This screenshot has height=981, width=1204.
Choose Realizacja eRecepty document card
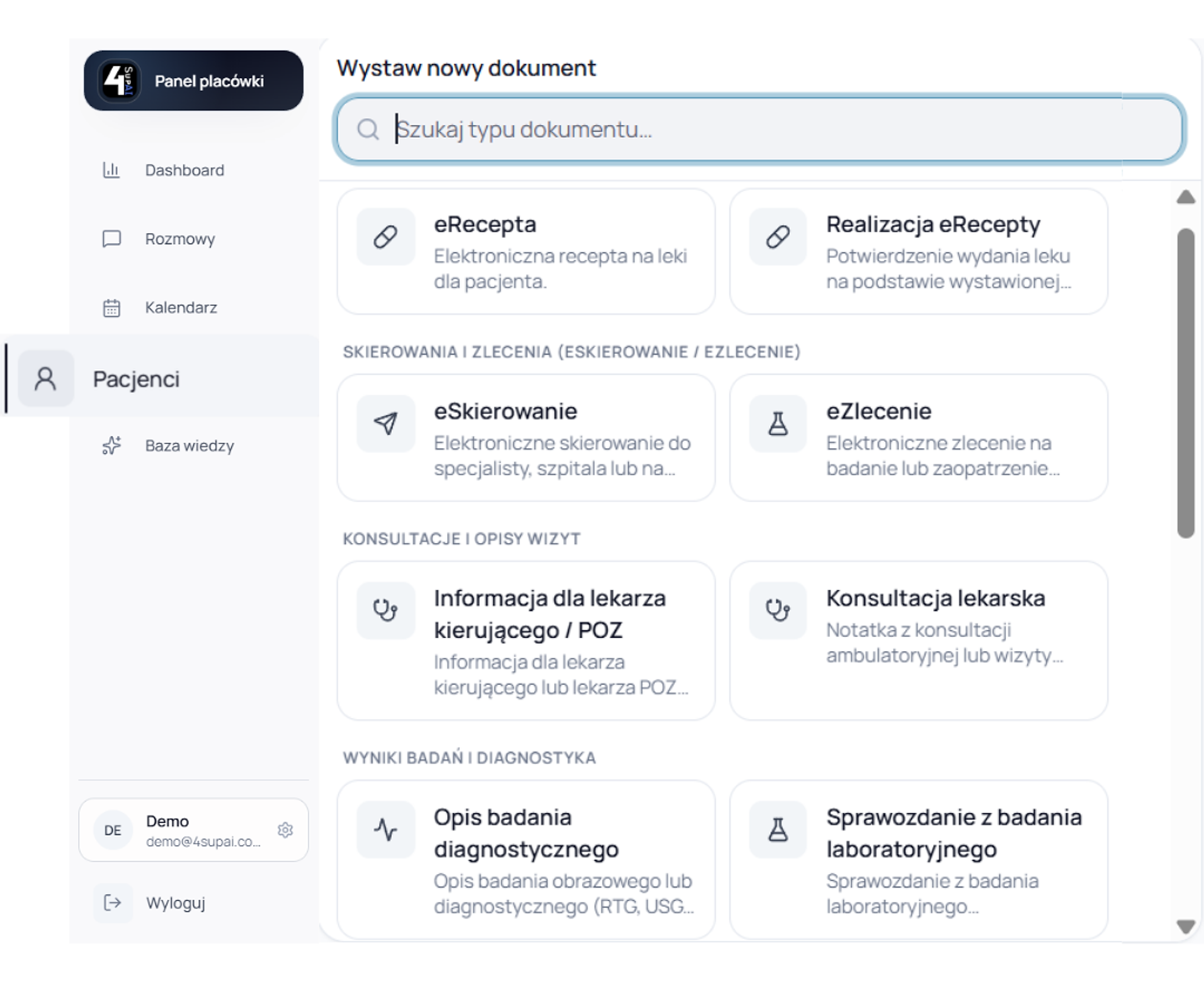(x=918, y=251)
